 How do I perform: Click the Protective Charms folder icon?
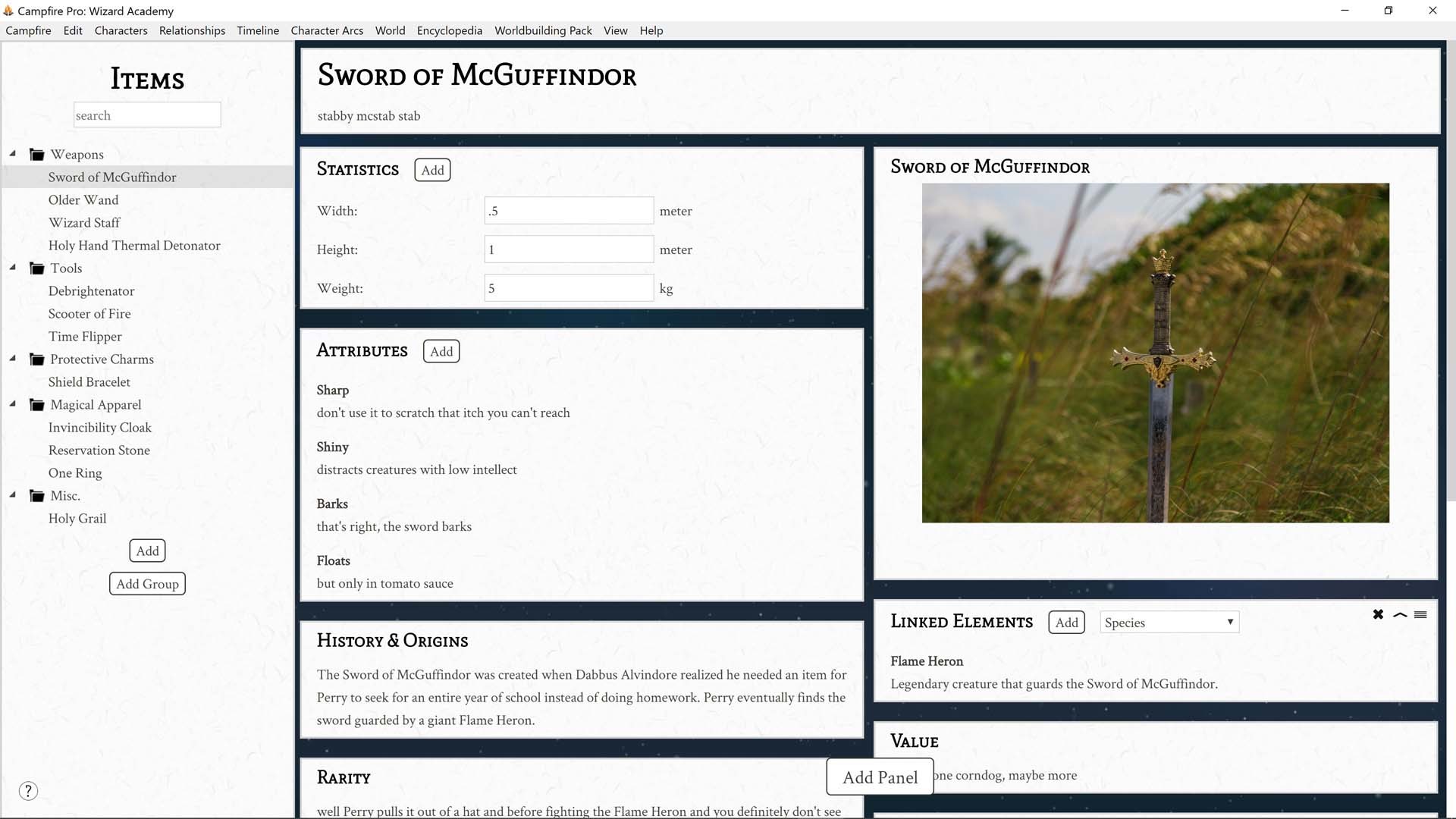pos(36,359)
